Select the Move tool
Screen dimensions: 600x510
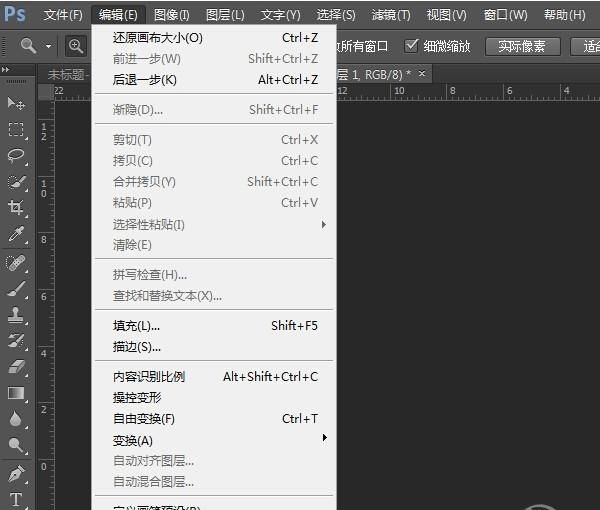click(16, 103)
